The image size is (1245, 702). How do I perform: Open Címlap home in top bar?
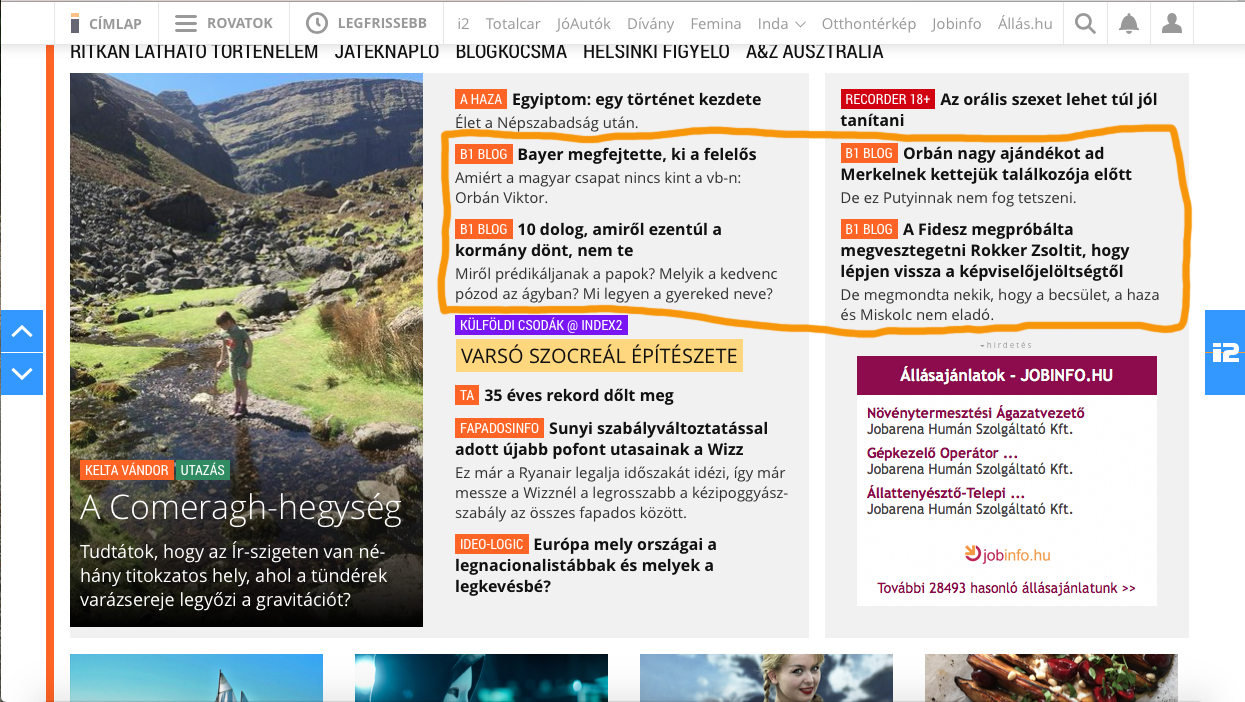coord(105,23)
